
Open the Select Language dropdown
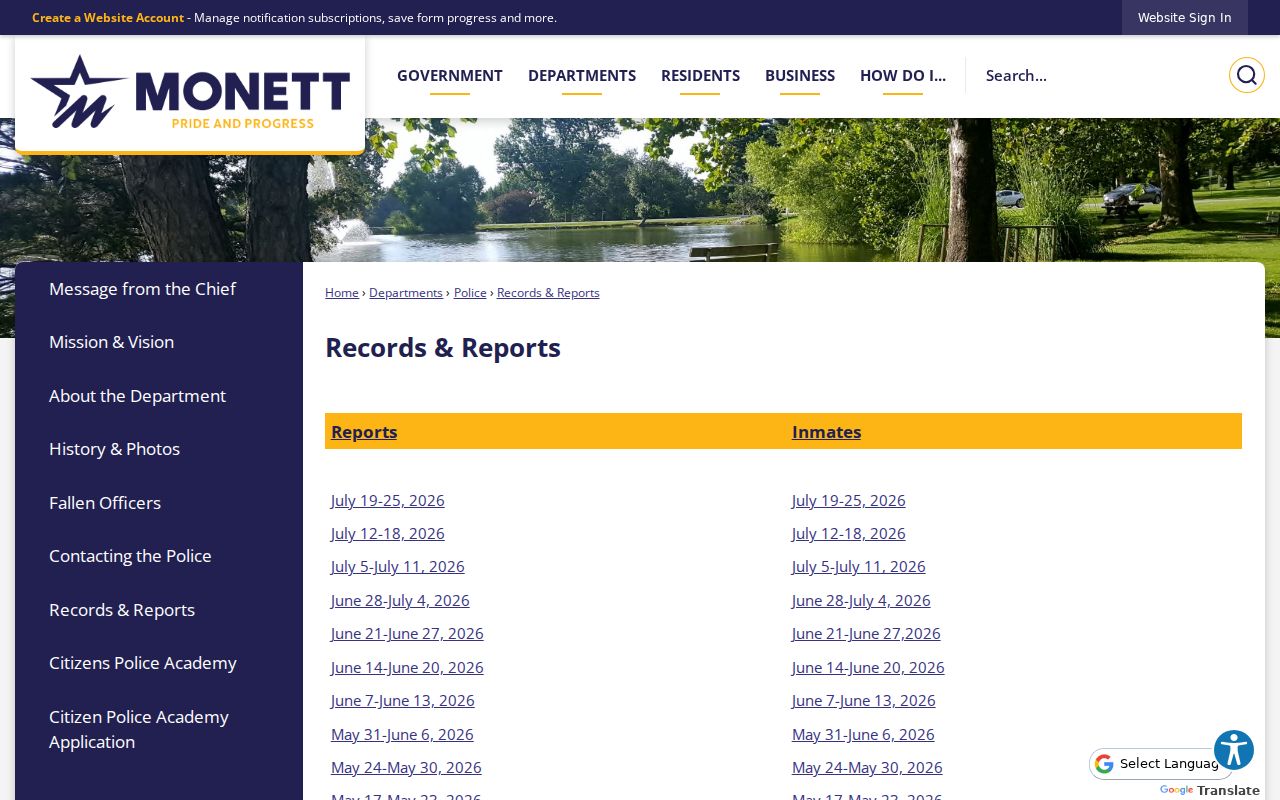[x=1160, y=764]
